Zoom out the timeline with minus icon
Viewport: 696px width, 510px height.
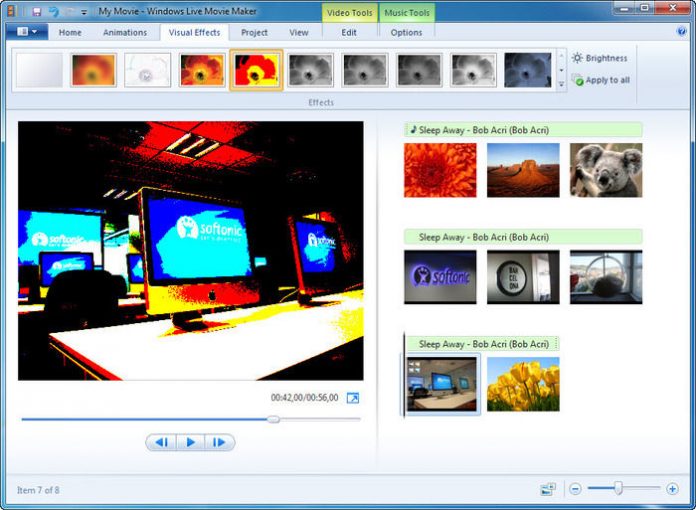pos(575,489)
